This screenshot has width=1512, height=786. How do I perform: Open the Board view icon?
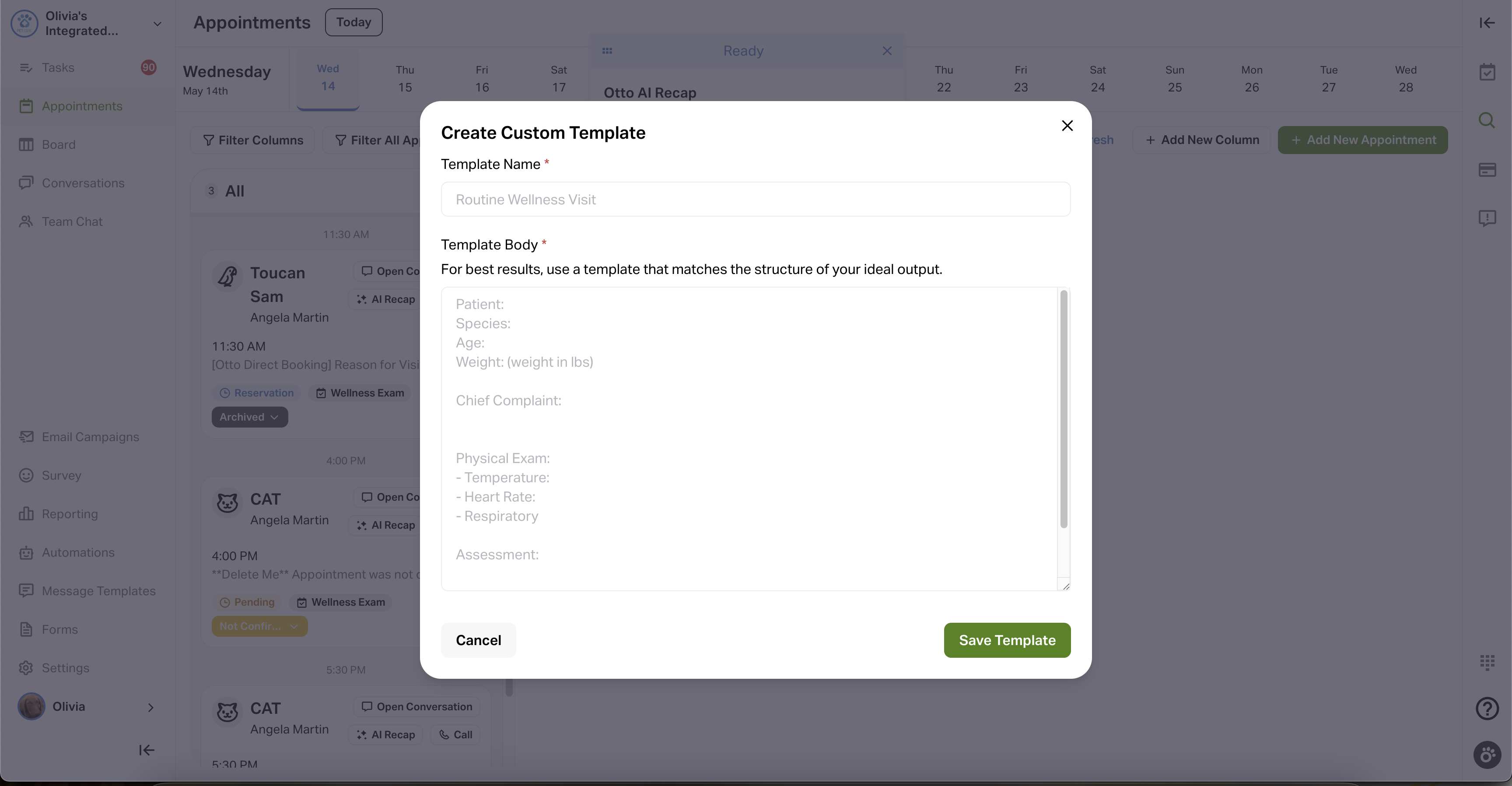click(26, 144)
